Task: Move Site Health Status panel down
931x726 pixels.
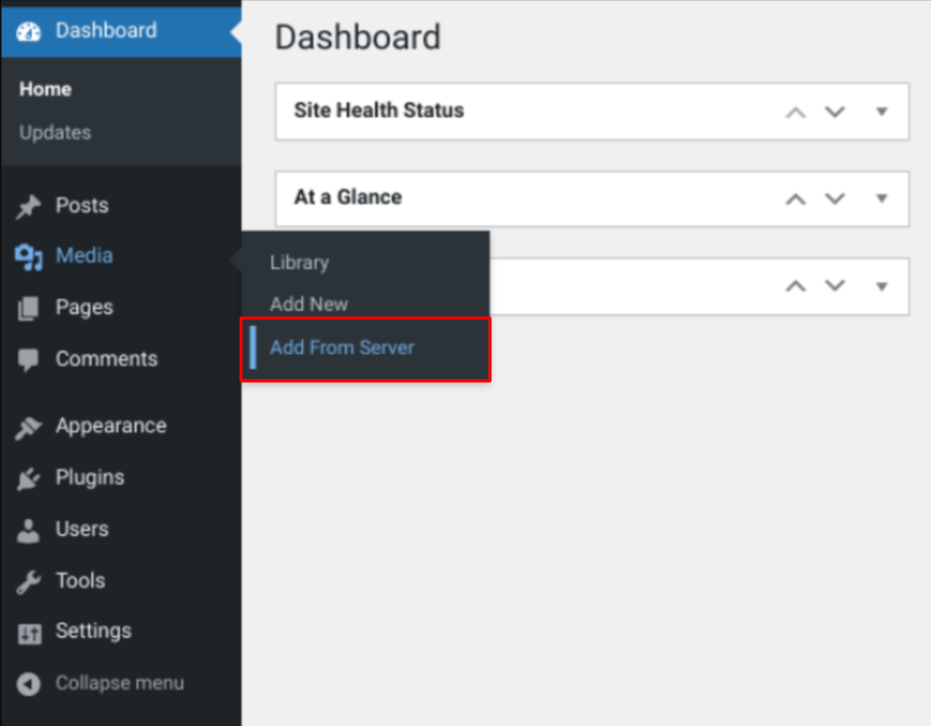Action: pos(835,111)
